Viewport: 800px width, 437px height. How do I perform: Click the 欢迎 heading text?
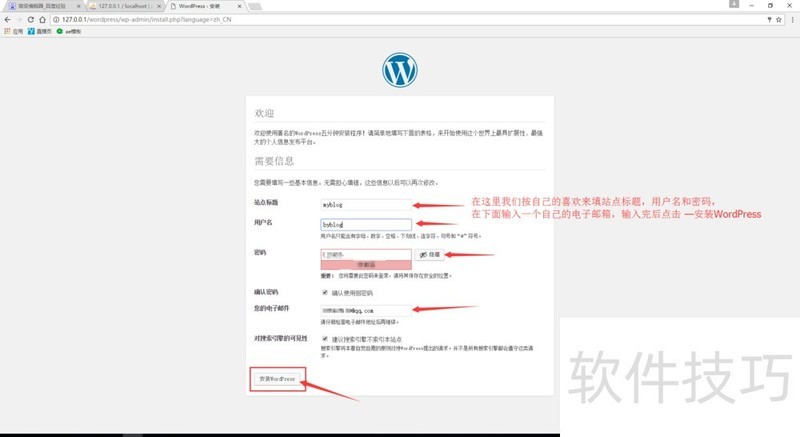tap(264, 113)
